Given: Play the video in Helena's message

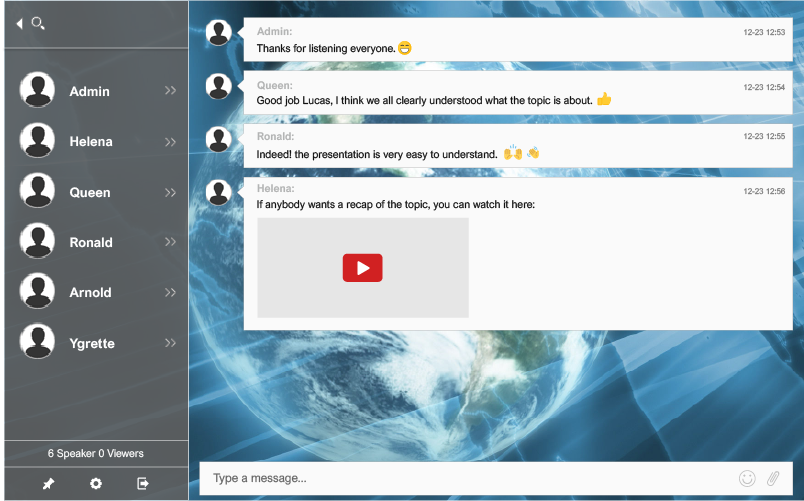Looking at the screenshot, I should coord(362,268).
